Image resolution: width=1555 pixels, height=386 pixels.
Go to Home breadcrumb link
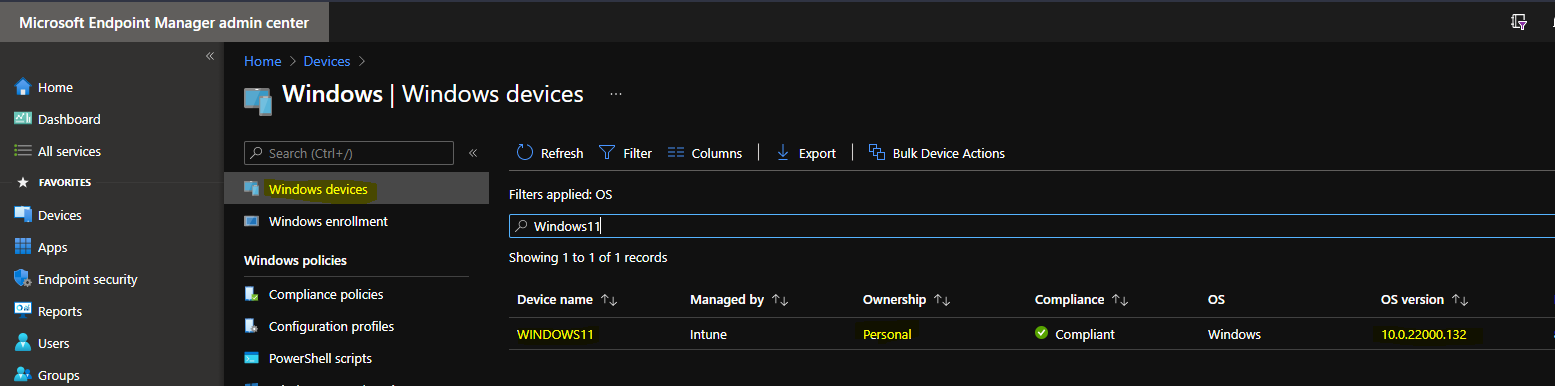point(263,61)
